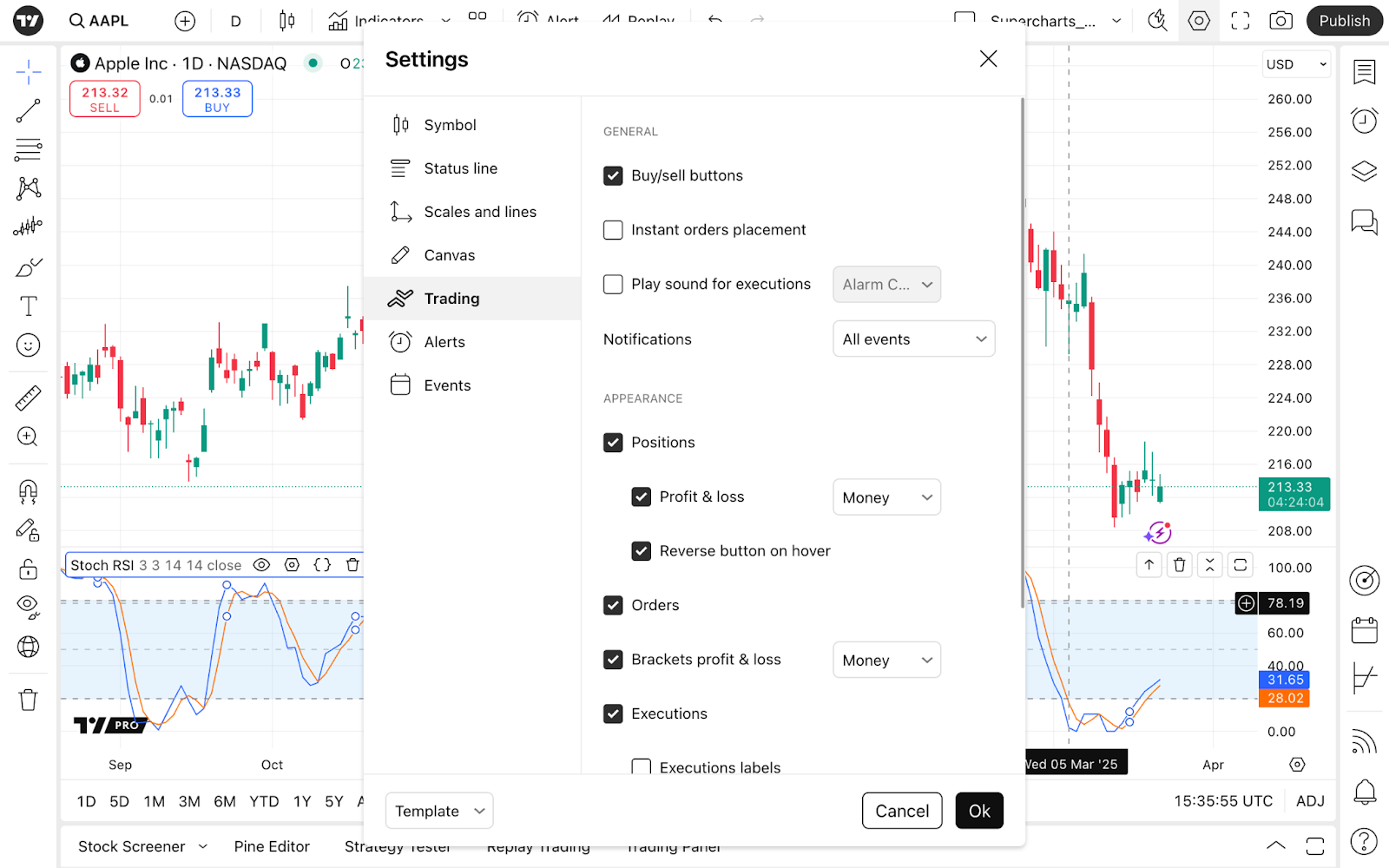The image size is (1389, 868).
Task: Select the text annotation tool
Action: 29,306
